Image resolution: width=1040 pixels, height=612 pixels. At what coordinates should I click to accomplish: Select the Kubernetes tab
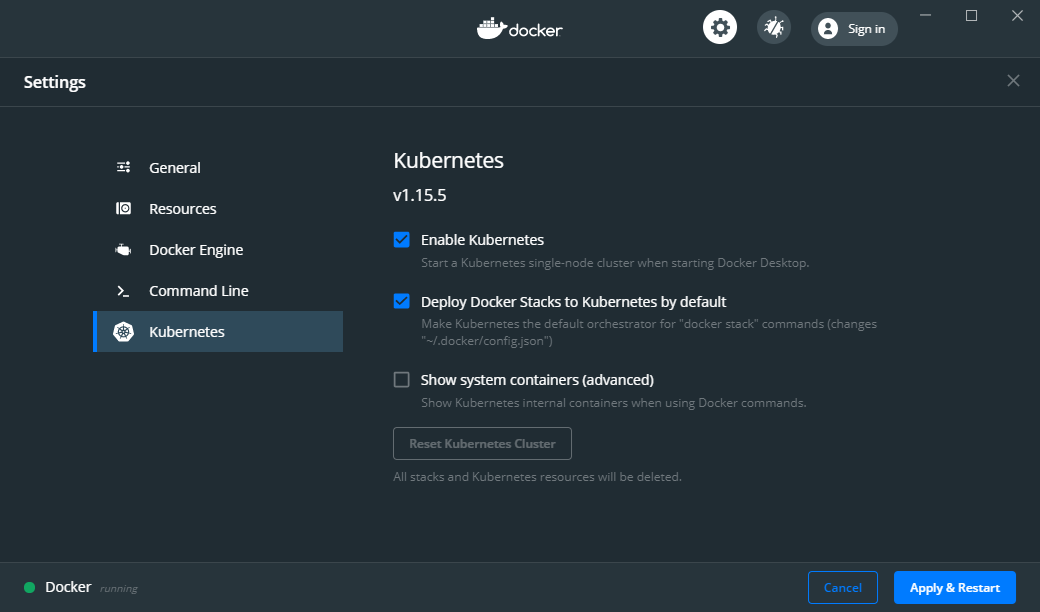point(218,332)
